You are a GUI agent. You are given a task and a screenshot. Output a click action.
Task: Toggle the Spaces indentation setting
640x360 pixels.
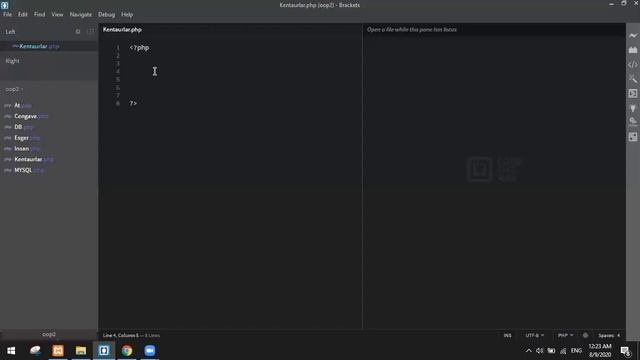607,335
